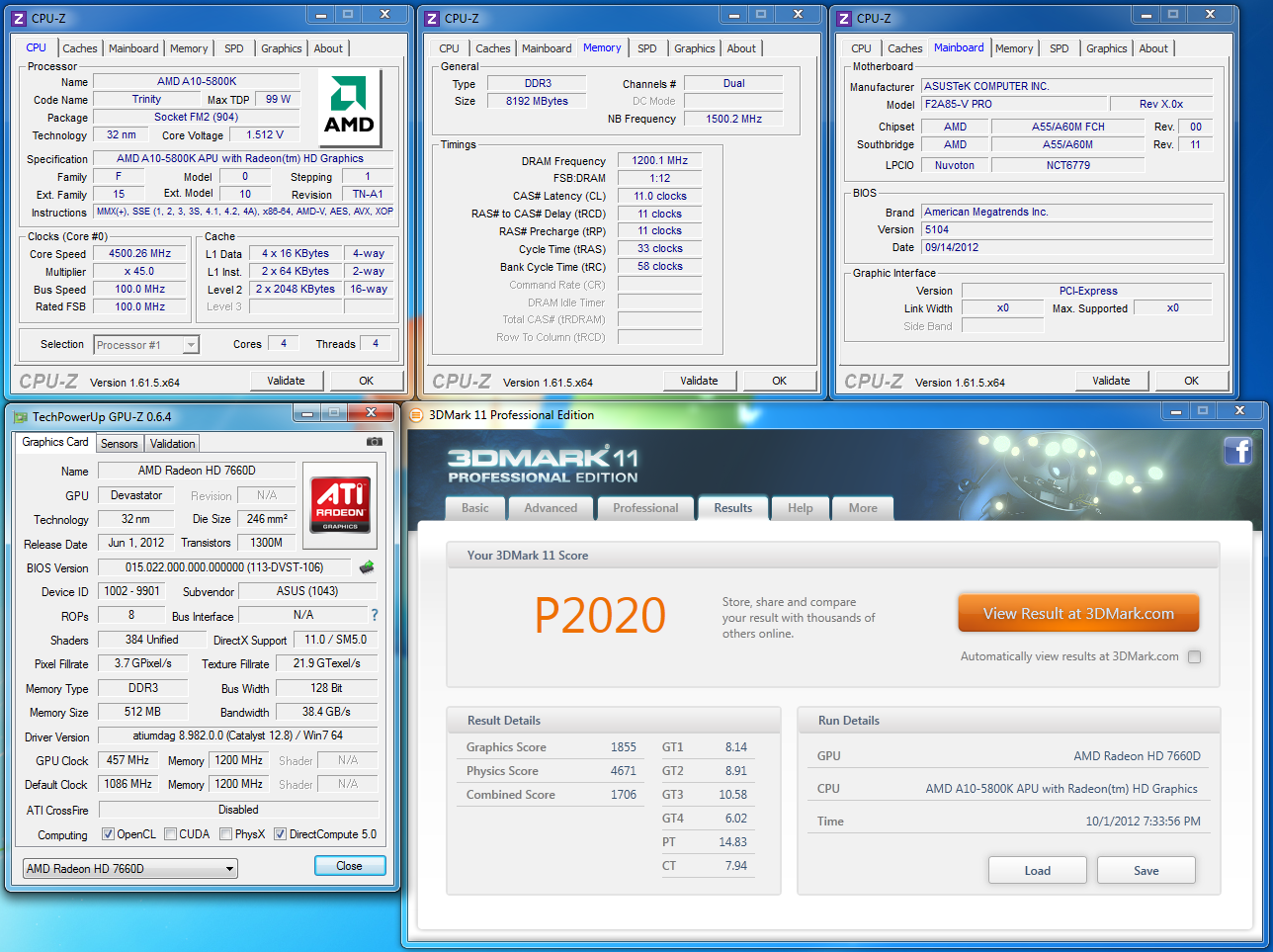
Task: Click the GPU-Z title bar icon
Action: pyautogui.click(x=21, y=416)
